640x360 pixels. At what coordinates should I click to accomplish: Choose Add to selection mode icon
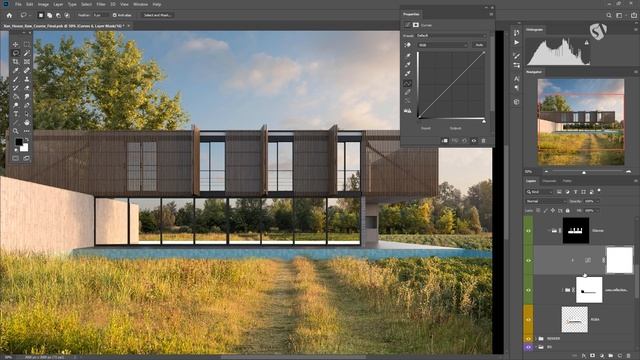click(x=49, y=15)
